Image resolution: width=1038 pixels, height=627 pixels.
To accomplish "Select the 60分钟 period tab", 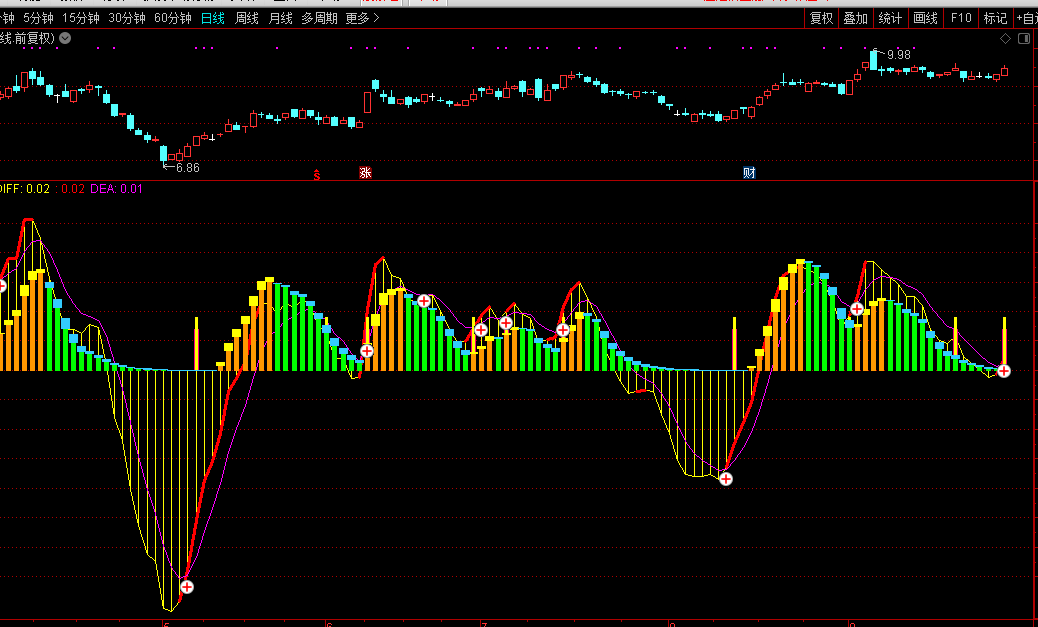I will point(172,18).
